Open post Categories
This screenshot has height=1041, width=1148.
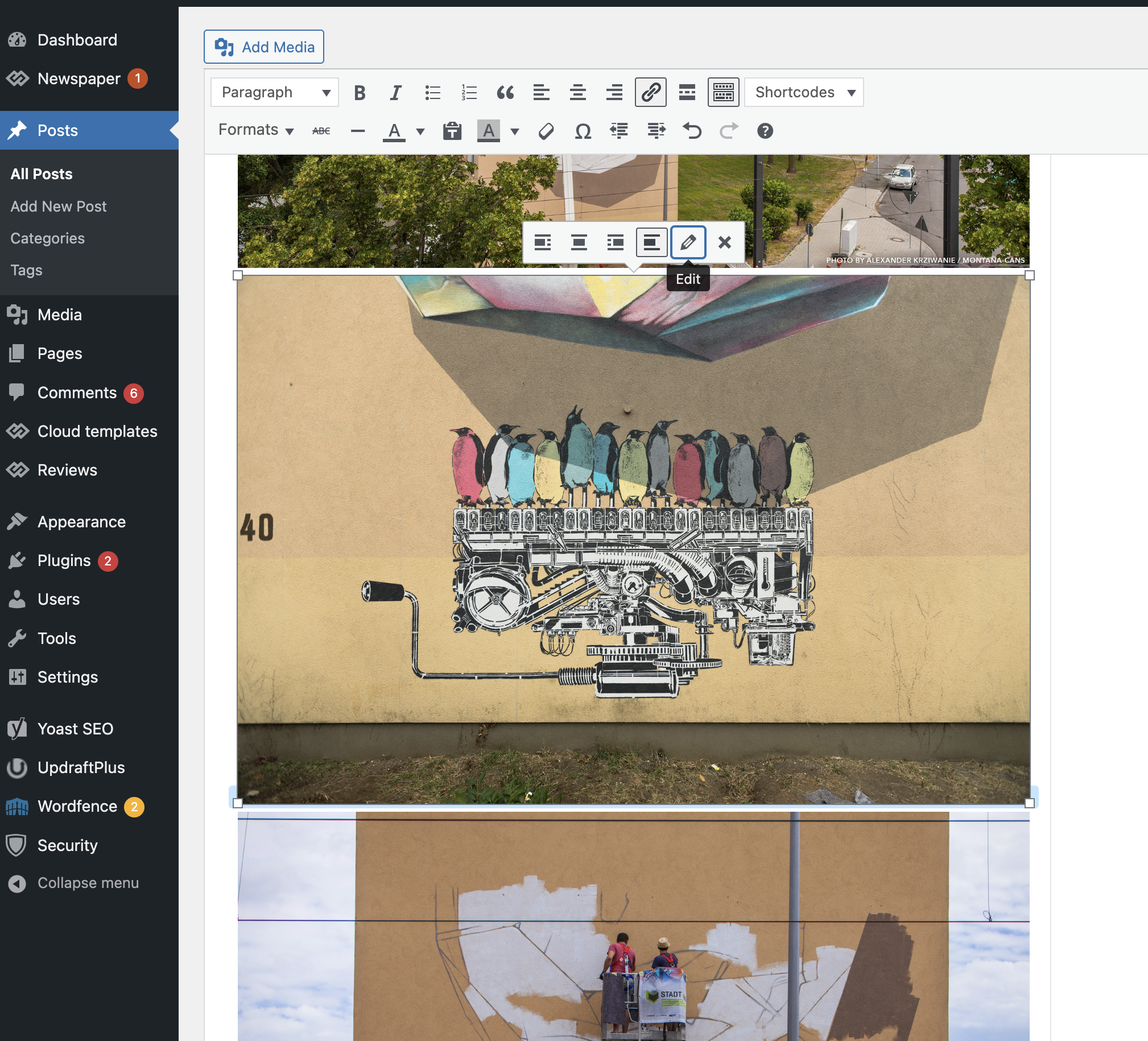(x=47, y=238)
